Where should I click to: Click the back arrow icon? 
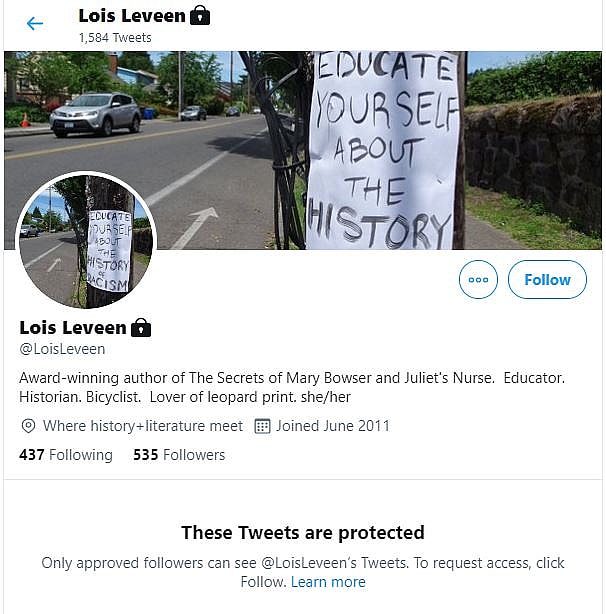click(x=35, y=23)
